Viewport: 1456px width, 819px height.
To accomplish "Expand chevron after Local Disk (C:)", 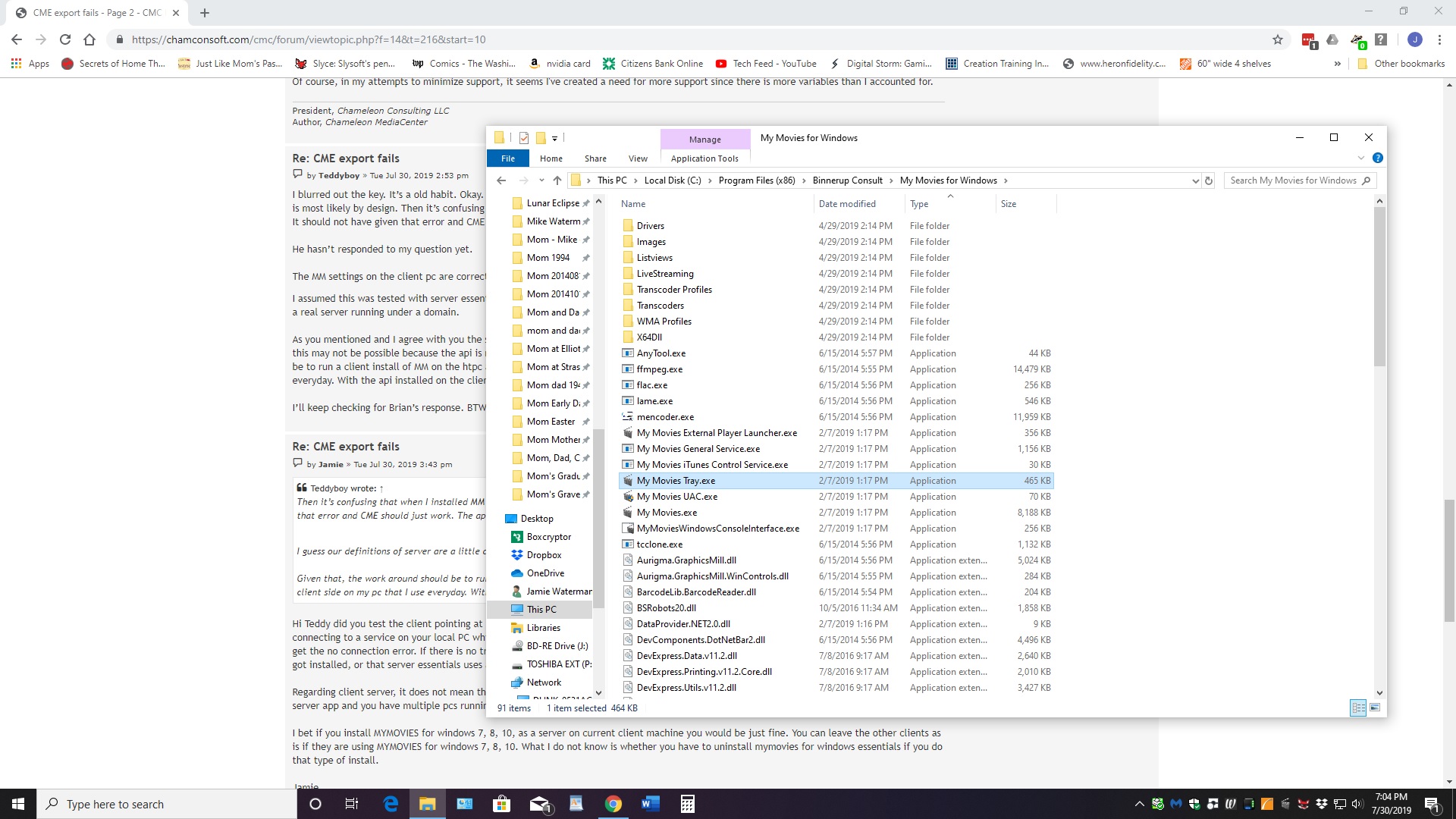I will coord(711,180).
